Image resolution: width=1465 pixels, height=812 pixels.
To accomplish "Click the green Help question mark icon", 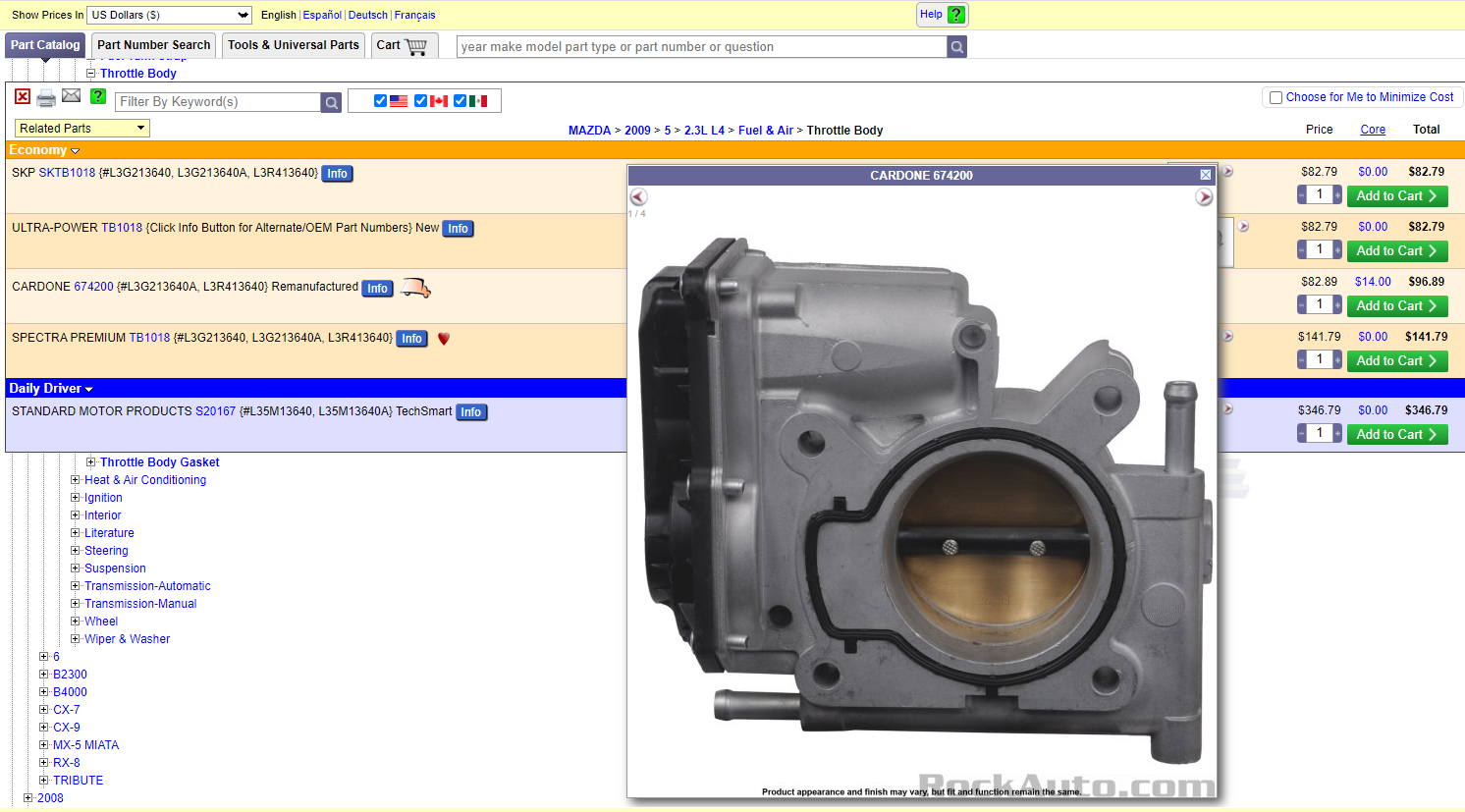I will (x=956, y=15).
